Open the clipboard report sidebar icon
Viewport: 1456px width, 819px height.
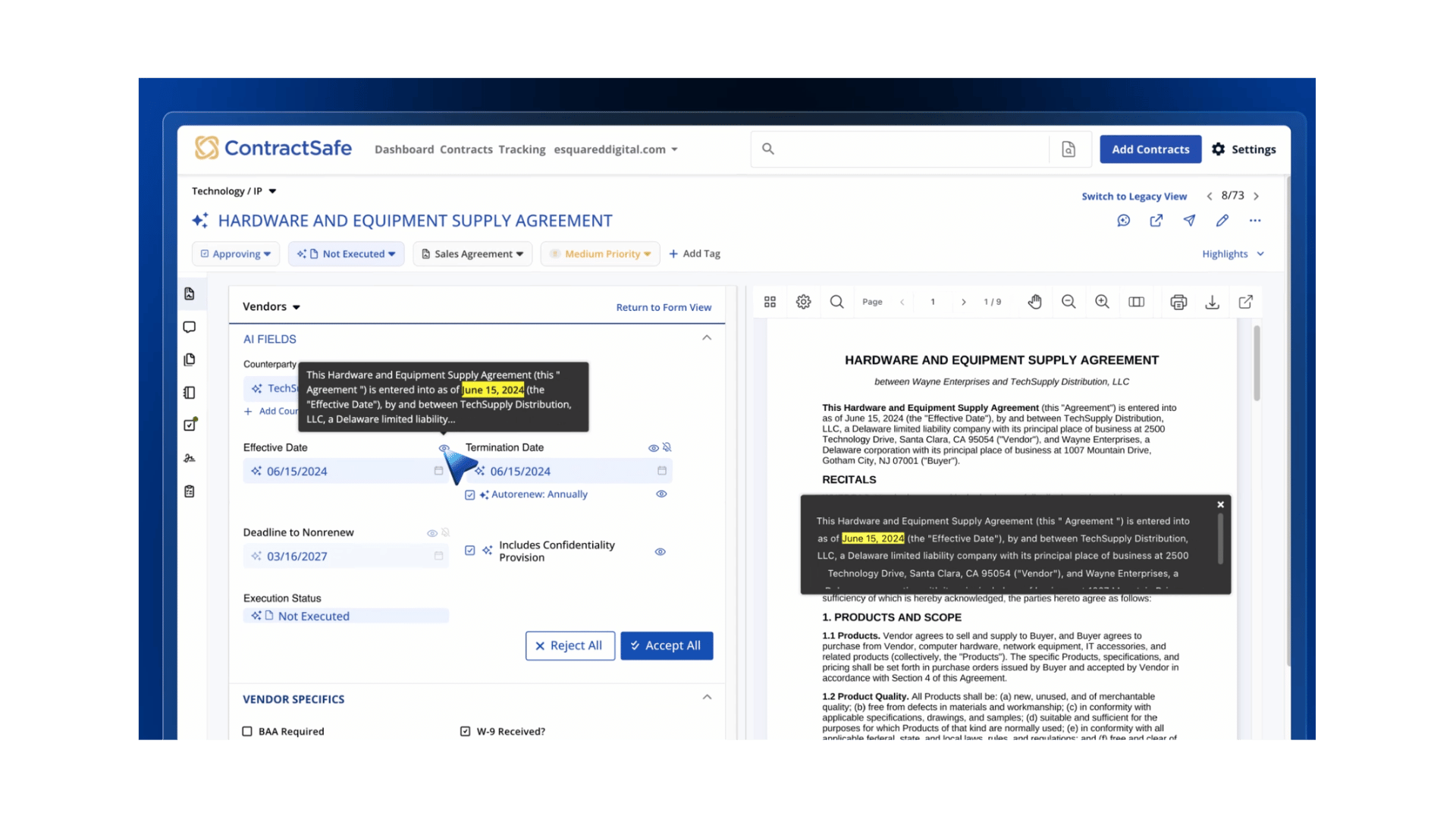(x=190, y=491)
